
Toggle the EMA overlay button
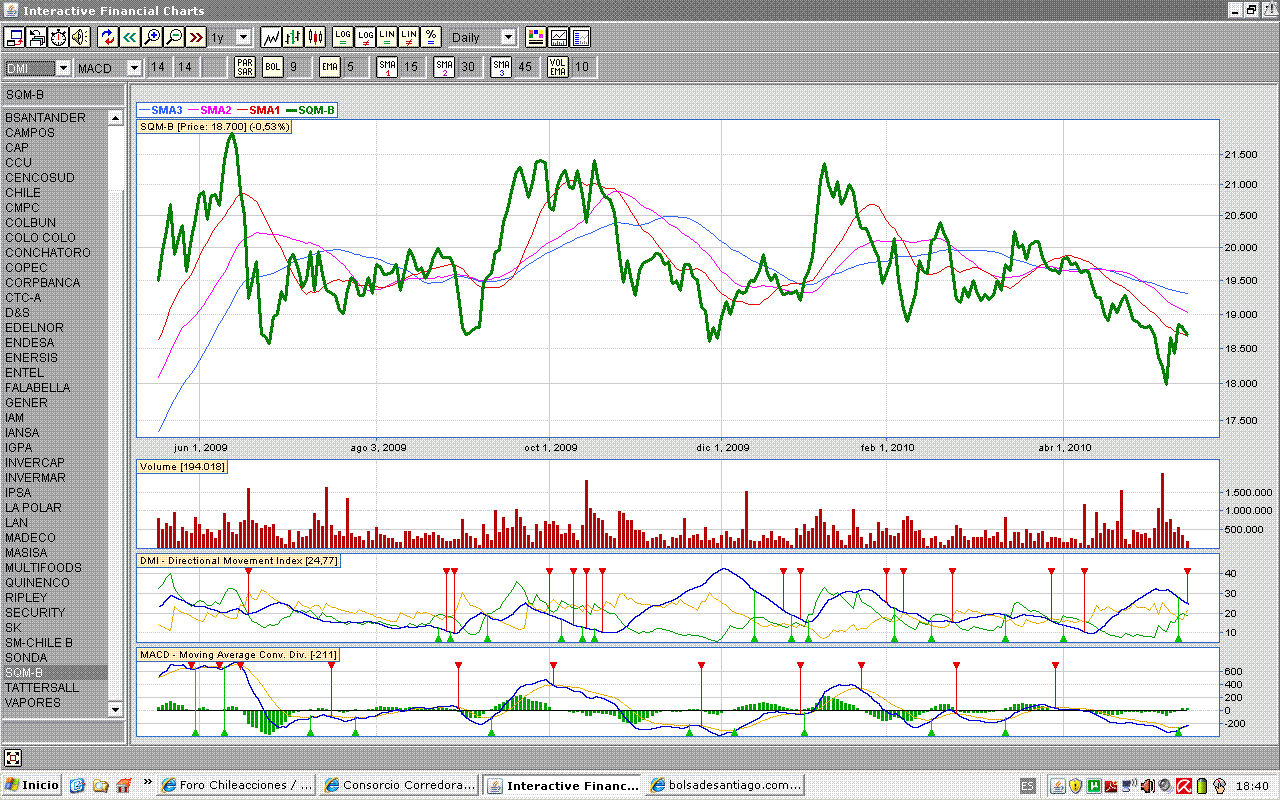tap(330, 67)
